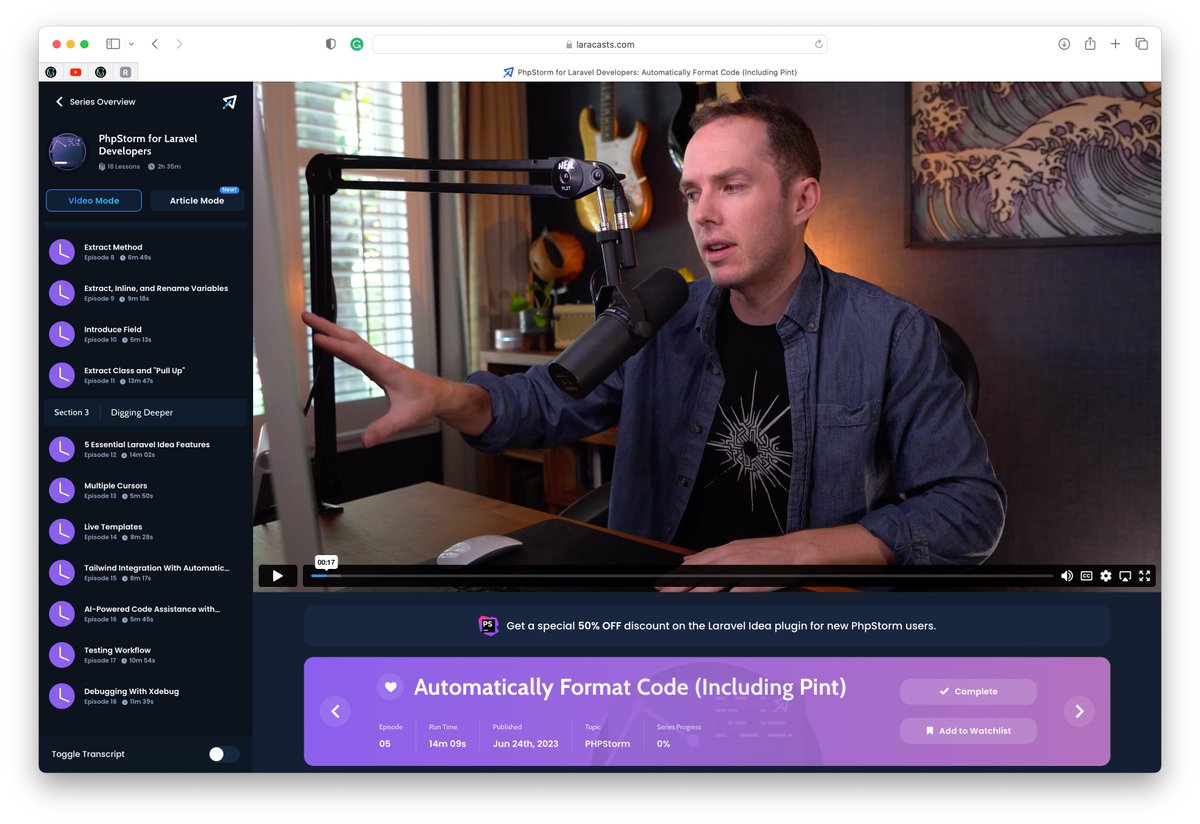This screenshot has width=1200, height=824.
Task: Click the Grammarly extension icon
Action: coord(357,44)
